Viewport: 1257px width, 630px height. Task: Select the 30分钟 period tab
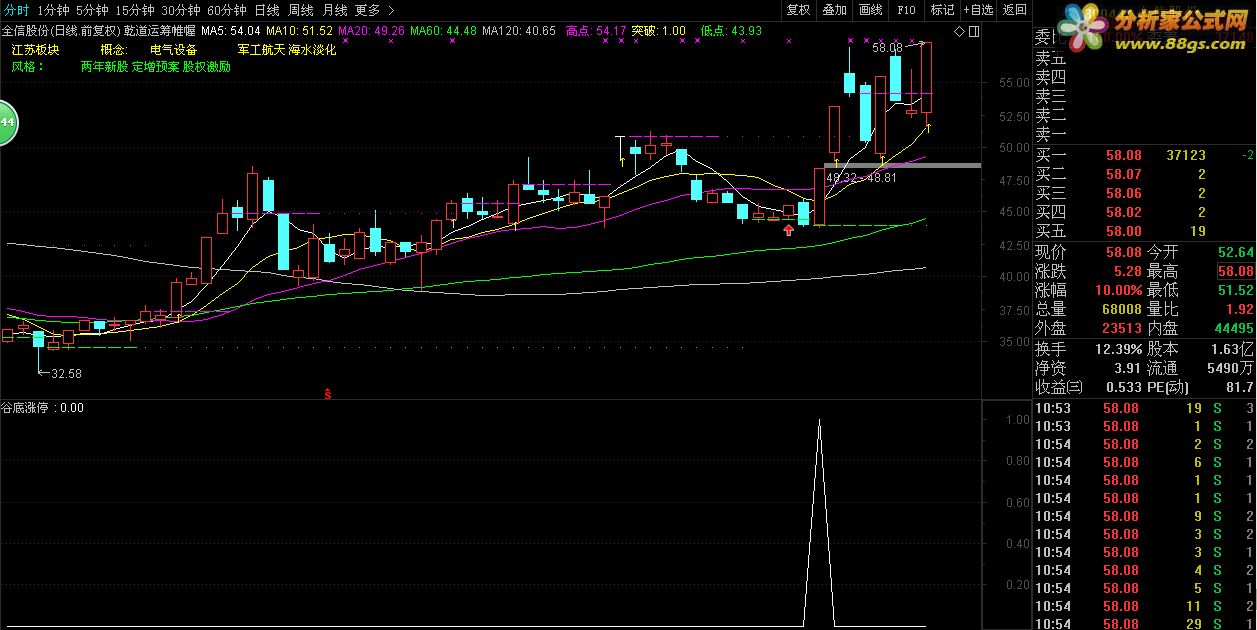(x=181, y=10)
